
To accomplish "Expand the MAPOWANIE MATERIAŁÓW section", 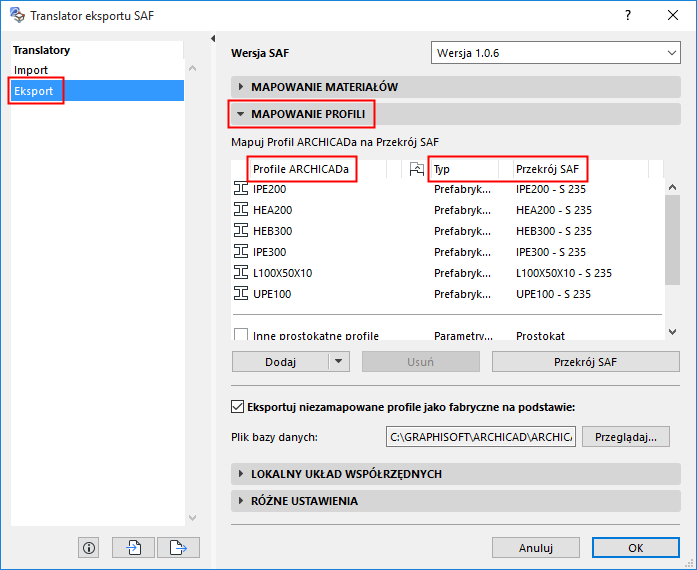I will coord(456,87).
